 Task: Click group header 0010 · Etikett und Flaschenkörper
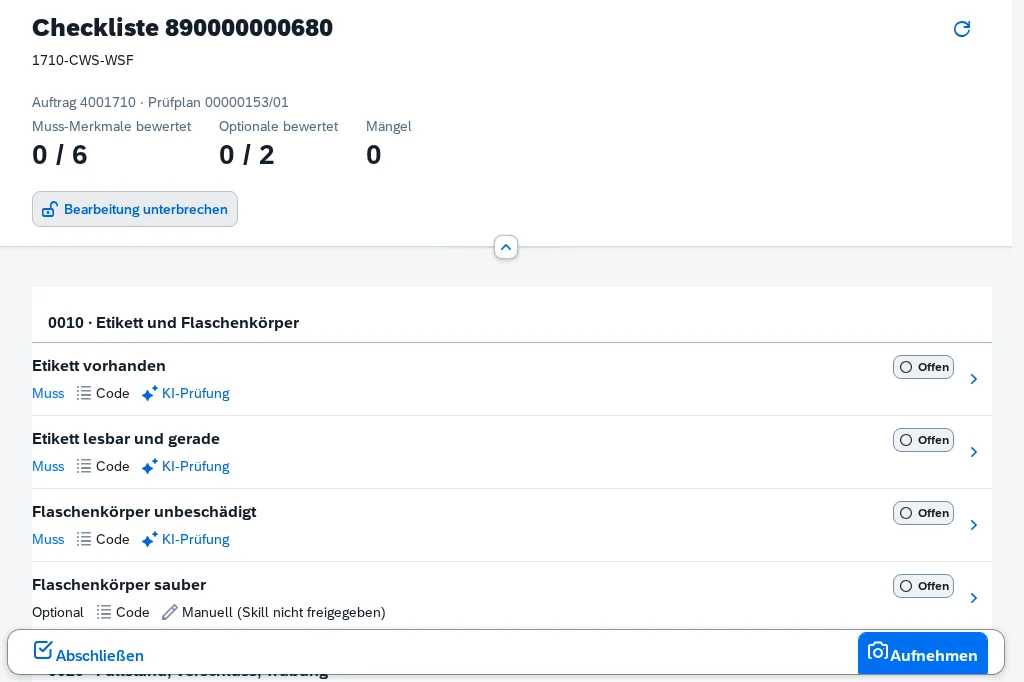pyautogui.click(x=174, y=323)
